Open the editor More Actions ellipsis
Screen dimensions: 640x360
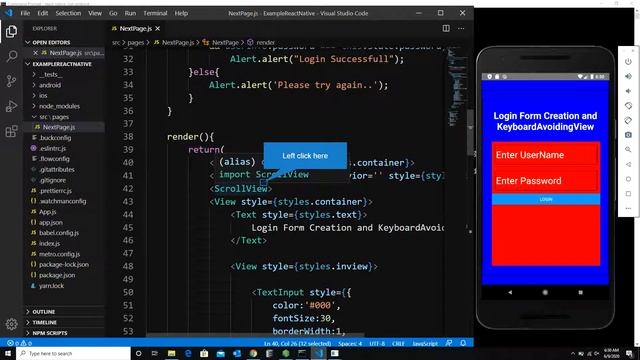[x=461, y=28]
